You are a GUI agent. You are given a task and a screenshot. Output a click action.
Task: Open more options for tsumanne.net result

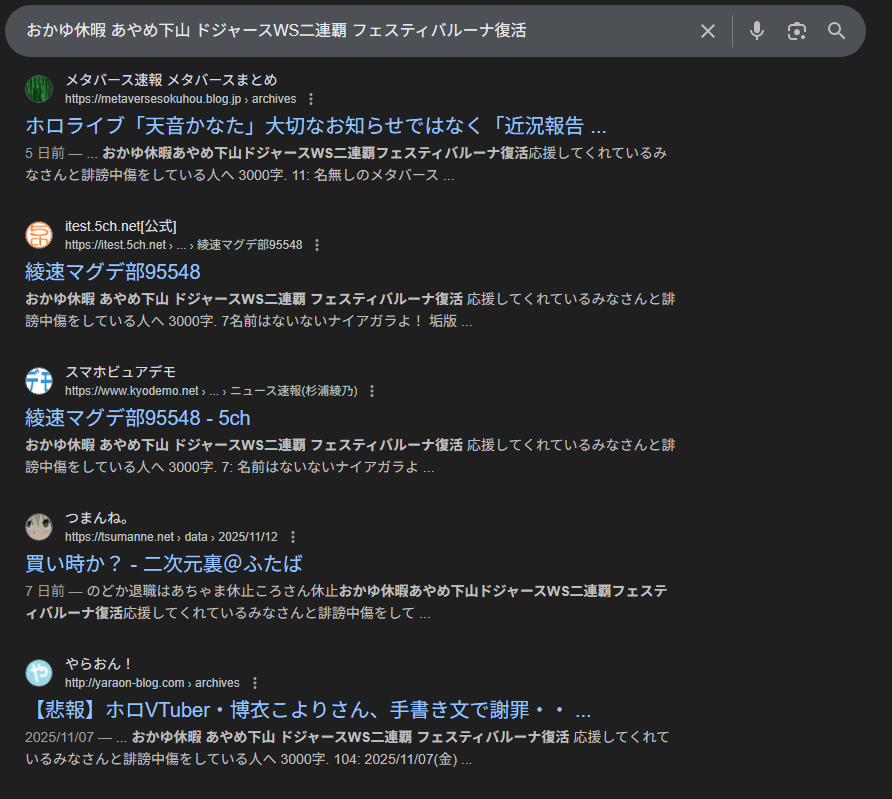point(292,537)
